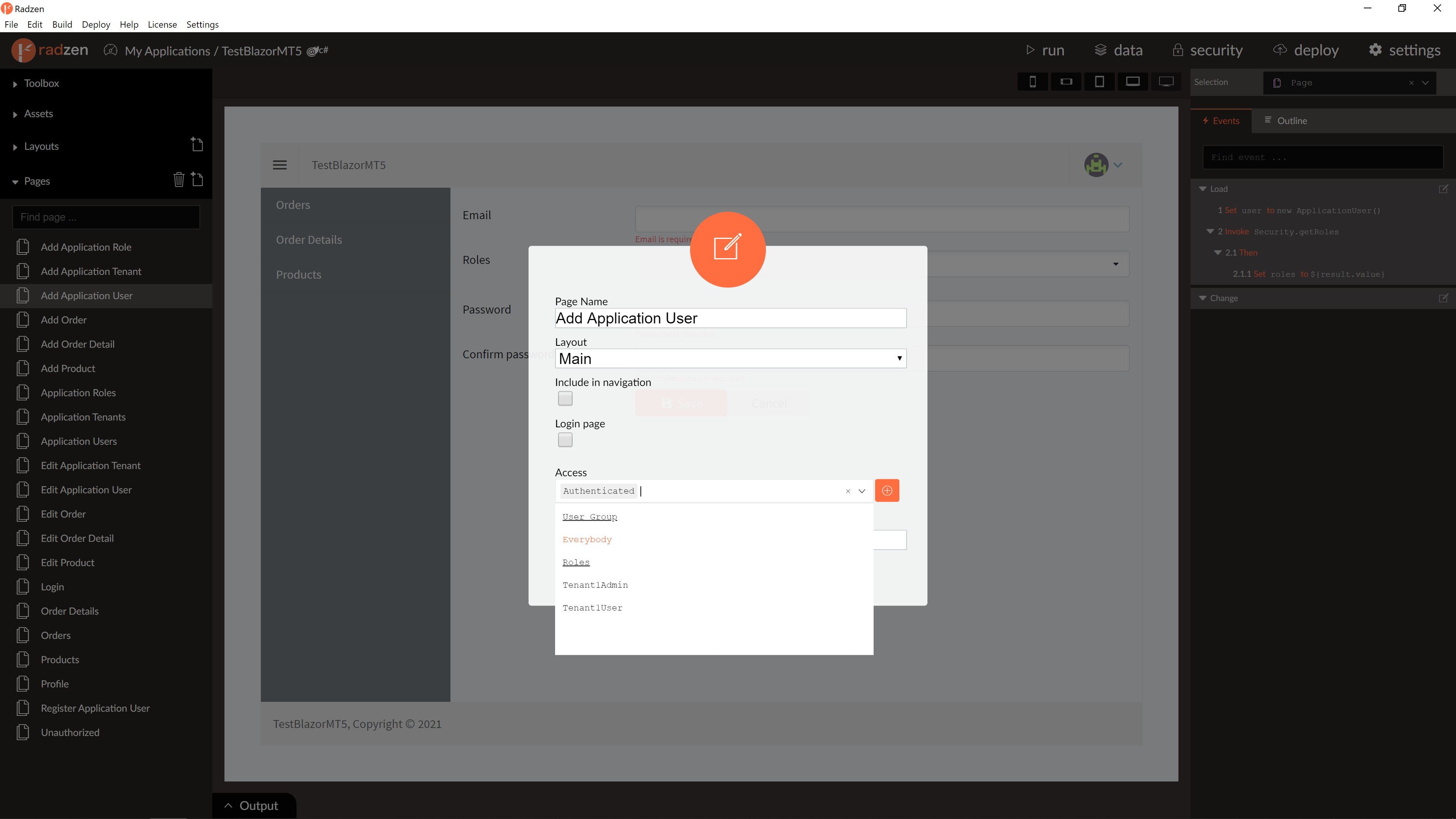Open the Help menu
The image size is (1456, 819).
coord(129,24)
